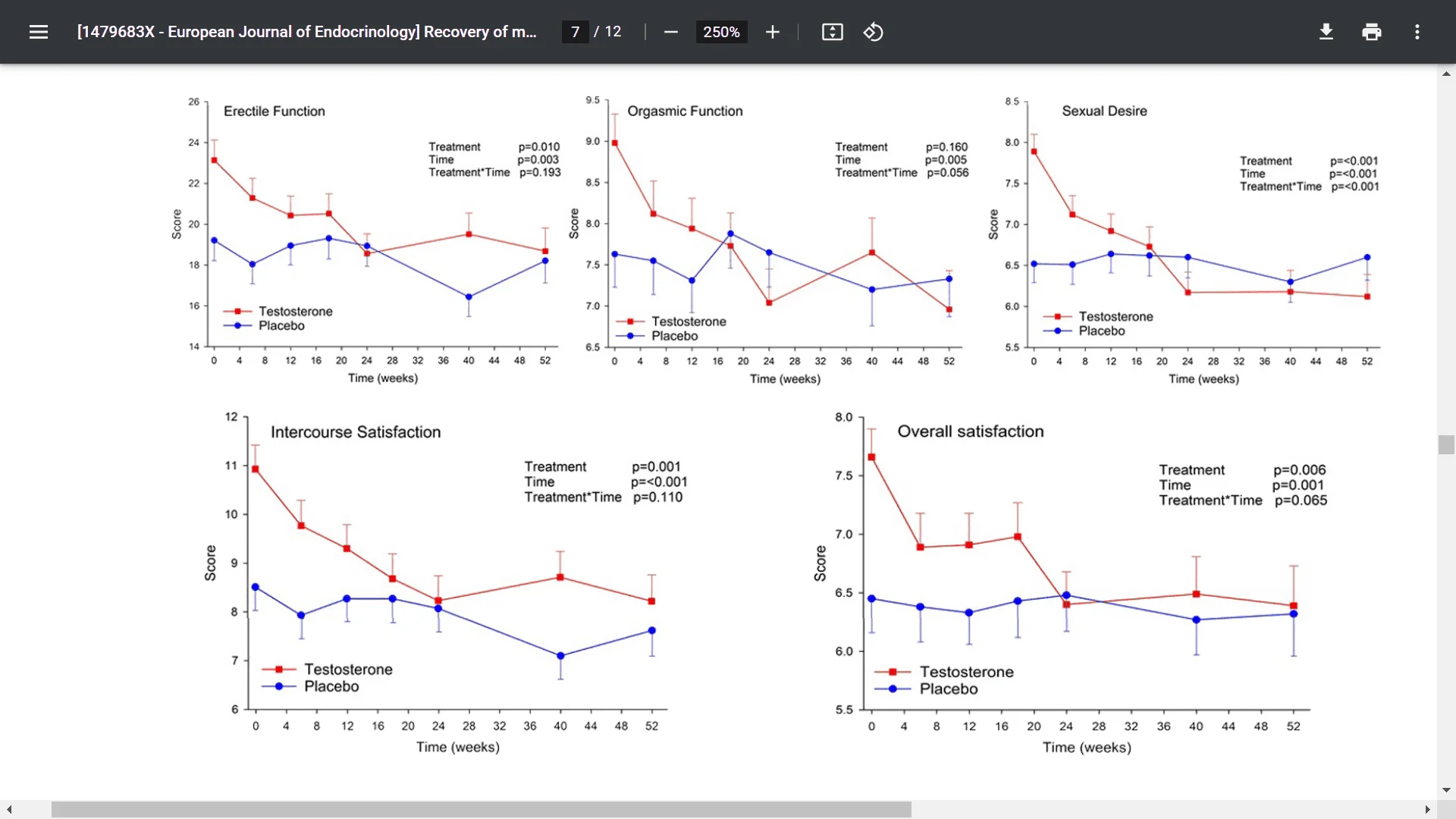Click 'p=0.006' Treatment value in Overall satisfaction
Viewport: 1456px width, 819px height.
coord(1300,470)
